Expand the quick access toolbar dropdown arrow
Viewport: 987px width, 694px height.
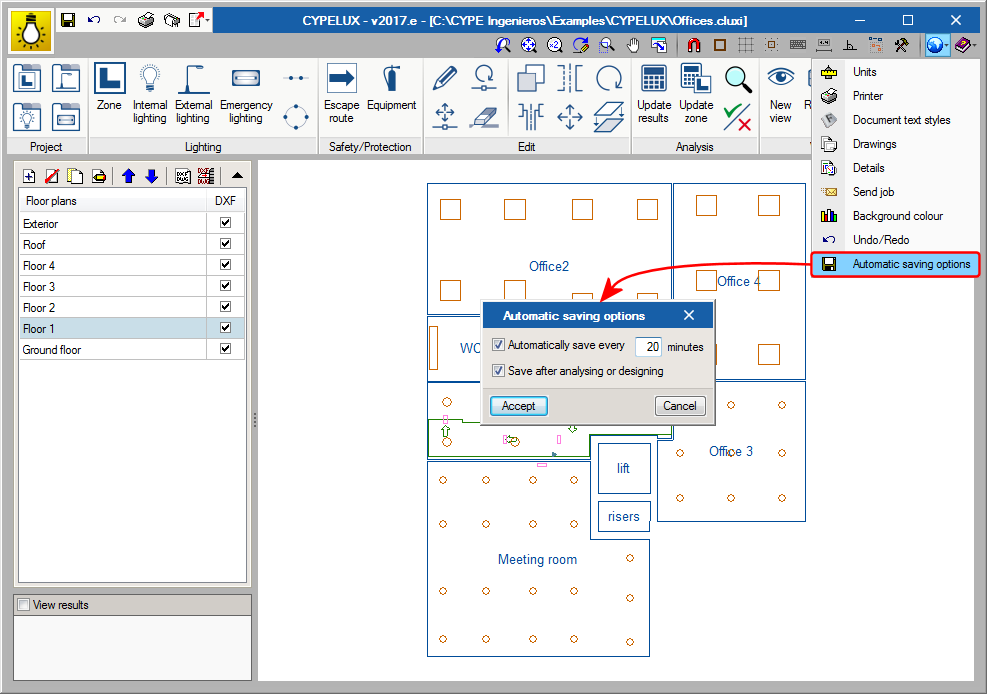point(208,20)
